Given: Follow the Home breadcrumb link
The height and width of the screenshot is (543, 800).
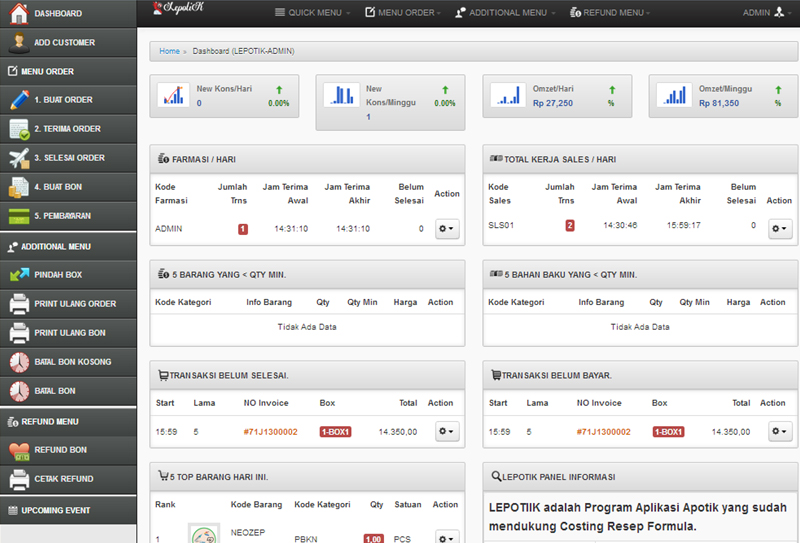Looking at the screenshot, I should 169,51.
